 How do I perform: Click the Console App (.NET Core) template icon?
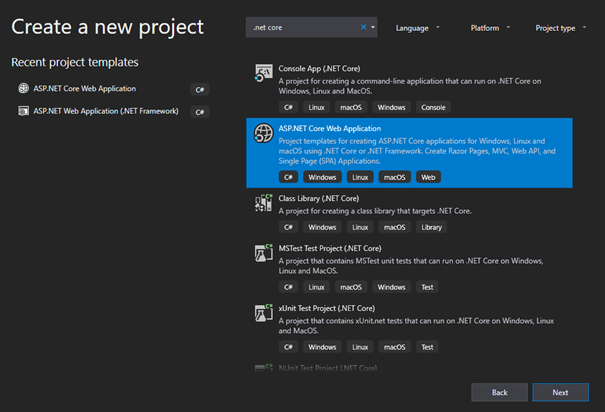pos(264,73)
